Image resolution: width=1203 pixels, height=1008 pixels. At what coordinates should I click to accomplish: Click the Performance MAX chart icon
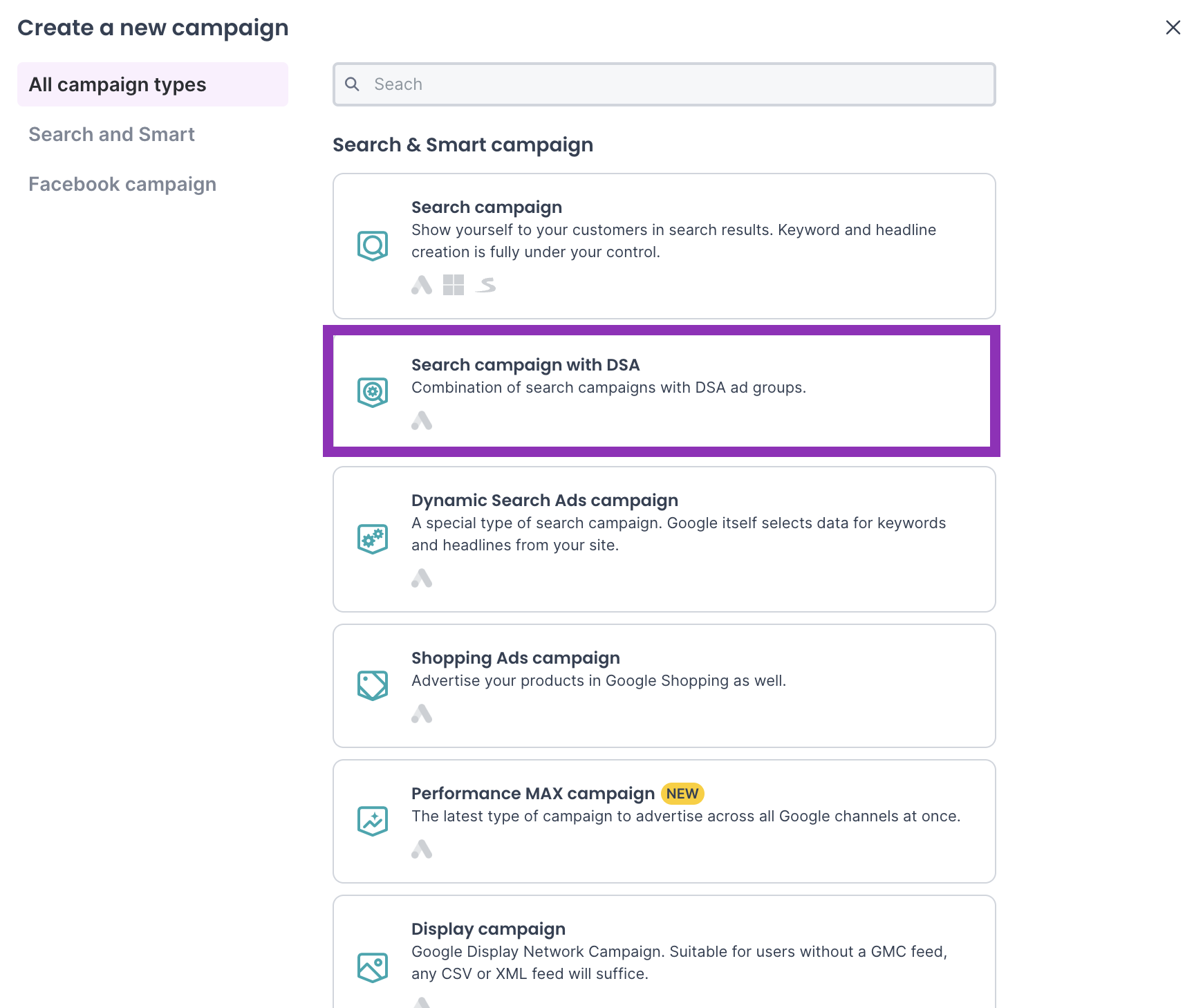pyautogui.click(x=373, y=821)
